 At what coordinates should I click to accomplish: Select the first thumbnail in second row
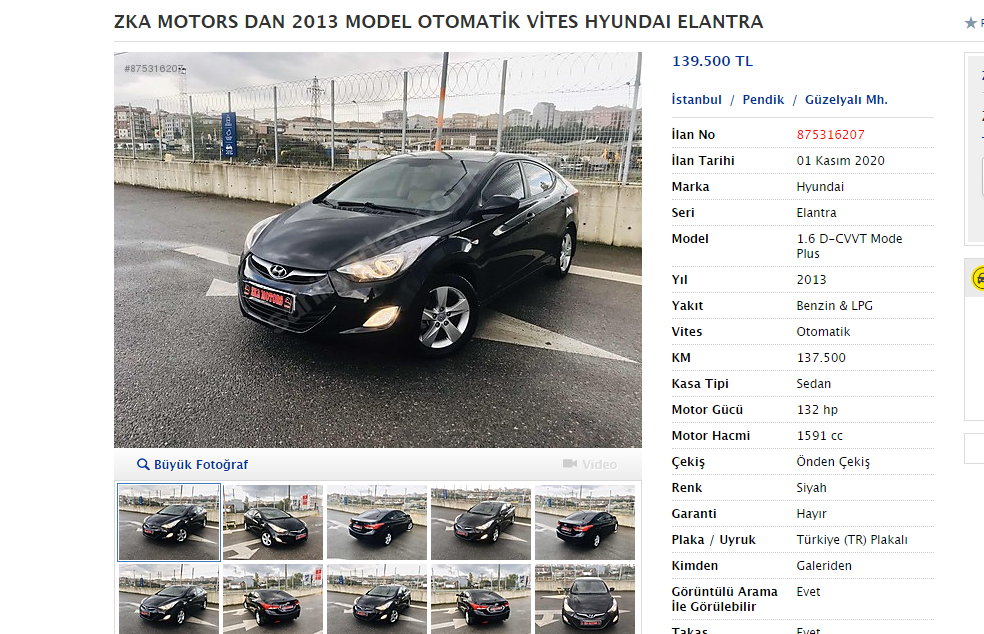[x=169, y=599]
